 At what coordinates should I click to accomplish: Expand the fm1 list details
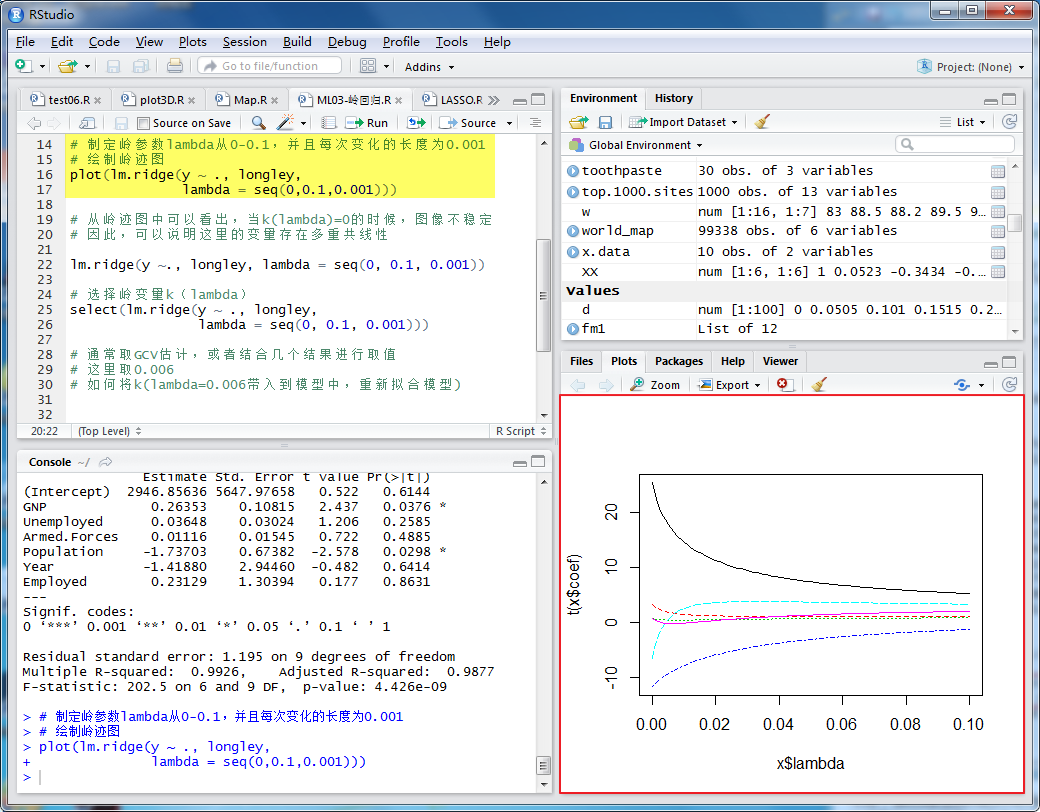573,328
